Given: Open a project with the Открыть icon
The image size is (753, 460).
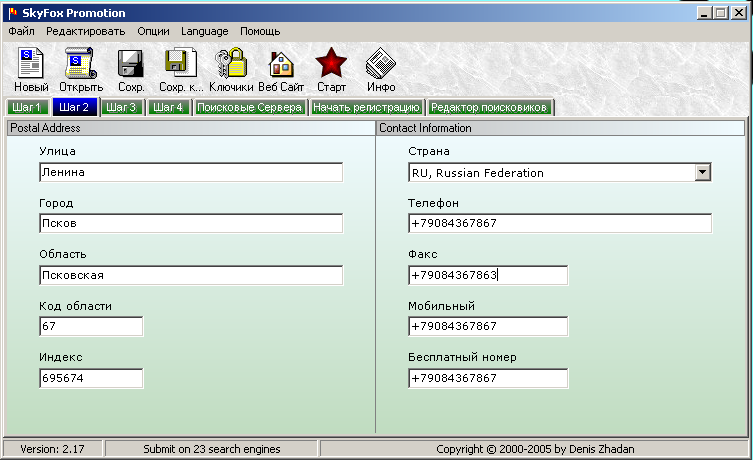Looking at the screenshot, I should tap(81, 63).
